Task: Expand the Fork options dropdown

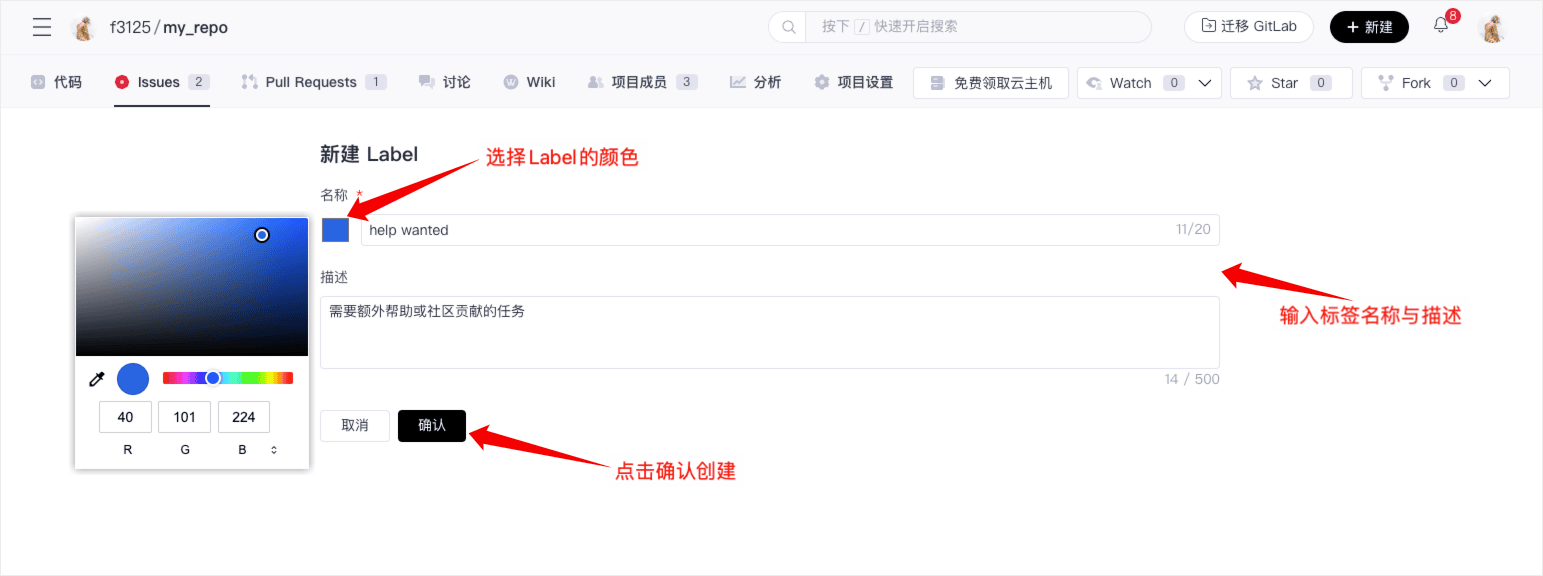Action: click(1485, 83)
